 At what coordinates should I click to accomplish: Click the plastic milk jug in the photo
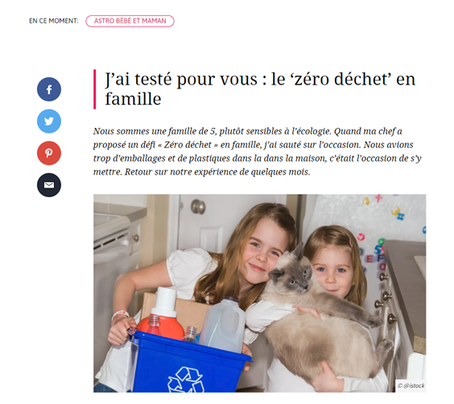[x=223, y=324]
